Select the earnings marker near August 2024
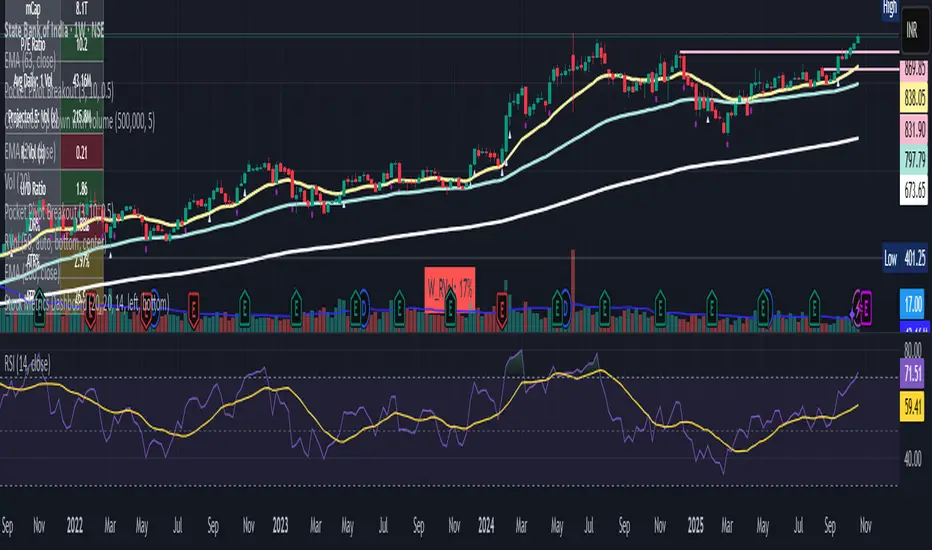The height and width of the screenshot is (550, 932). point(604,308)
